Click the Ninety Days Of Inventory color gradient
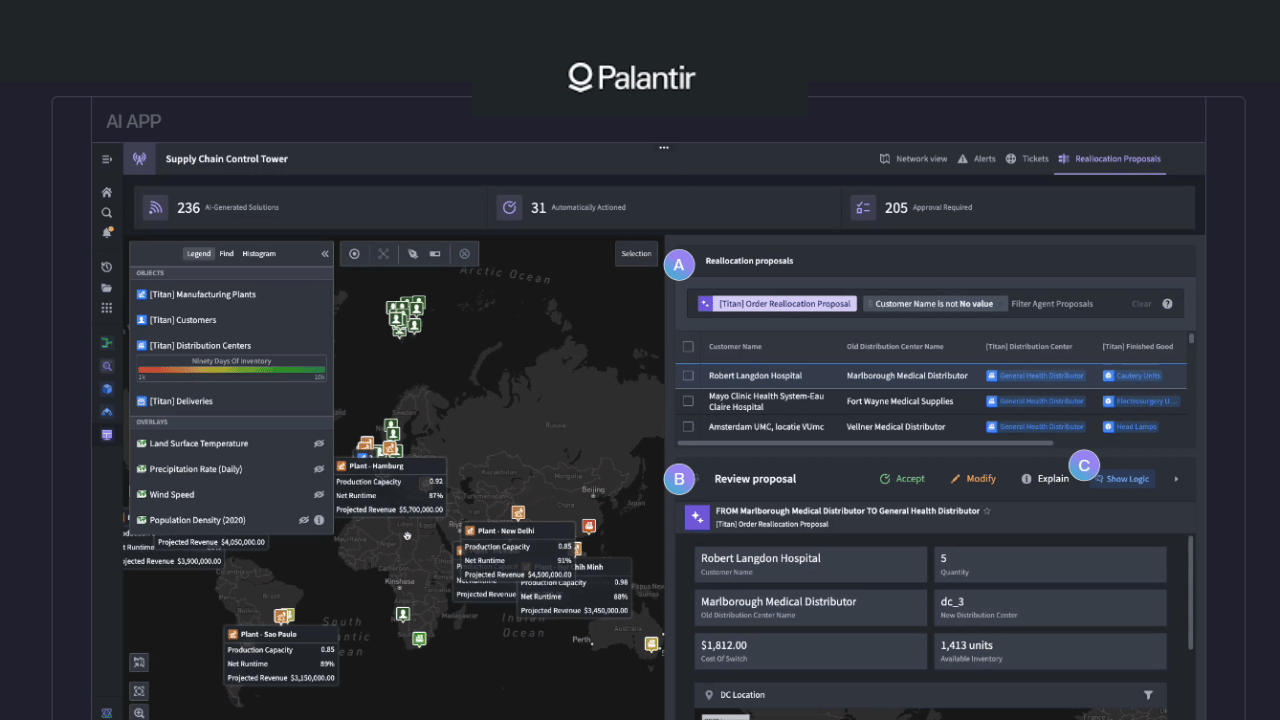 click(x=231, y=369)
